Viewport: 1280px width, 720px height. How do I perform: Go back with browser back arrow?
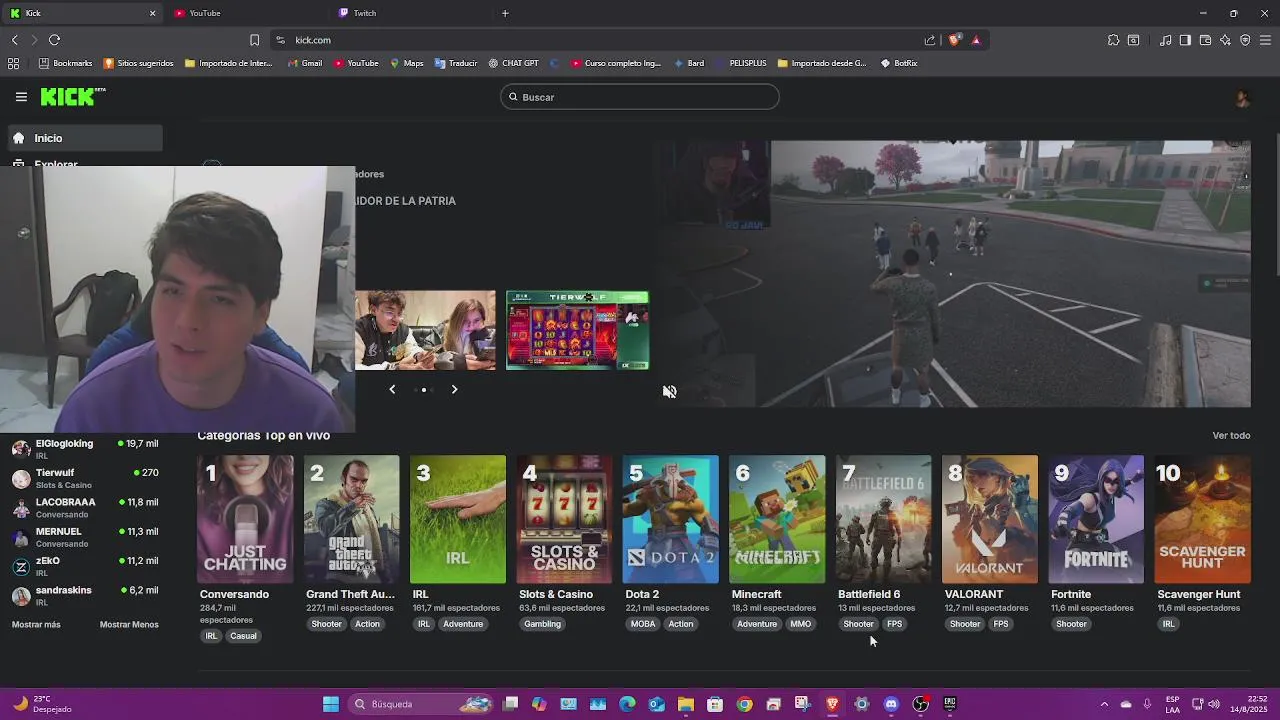pyautogui.click(x=14, y=40)
